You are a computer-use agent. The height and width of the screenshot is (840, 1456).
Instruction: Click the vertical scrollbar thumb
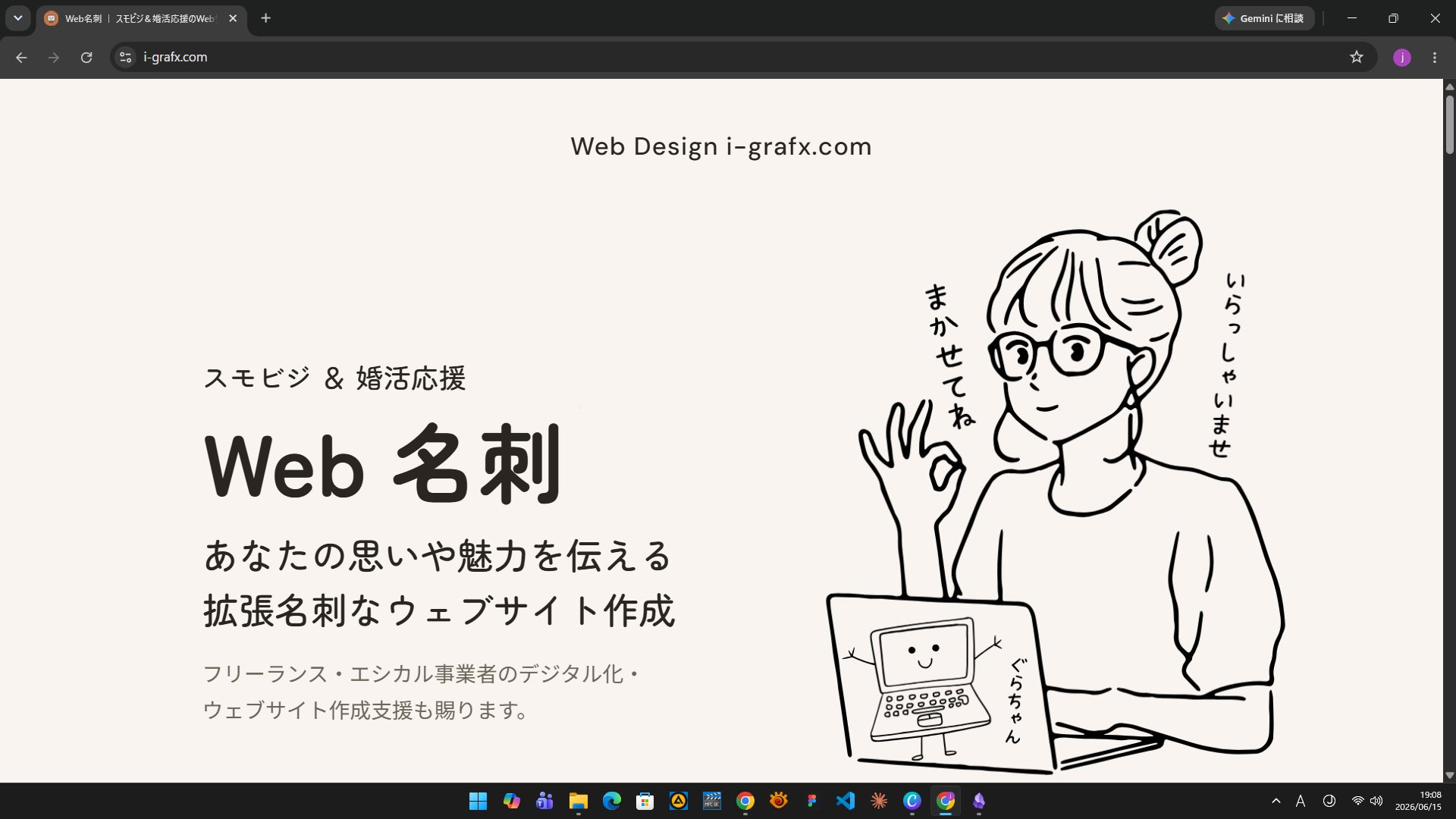click(x=1449, y=124)
